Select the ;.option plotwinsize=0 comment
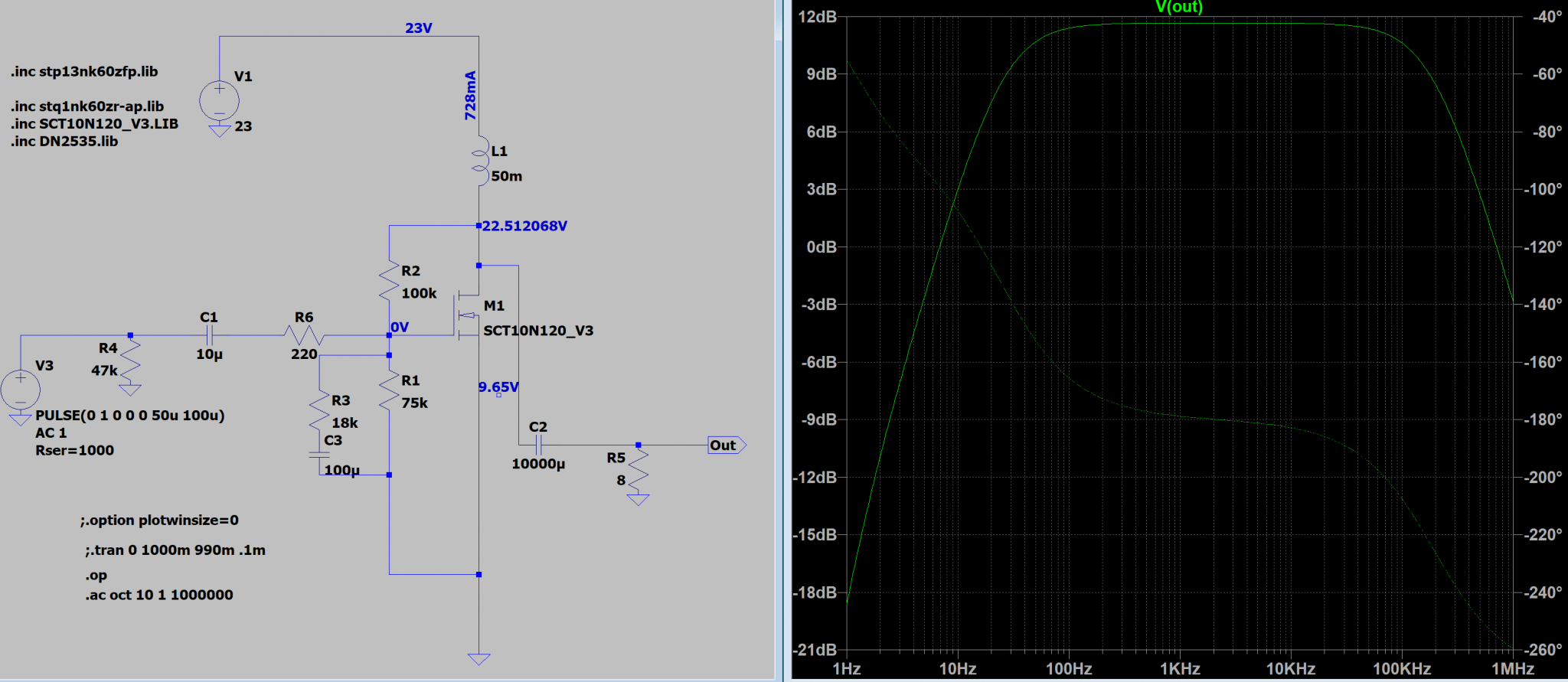 pyautogui.click(x=159, y=520)
